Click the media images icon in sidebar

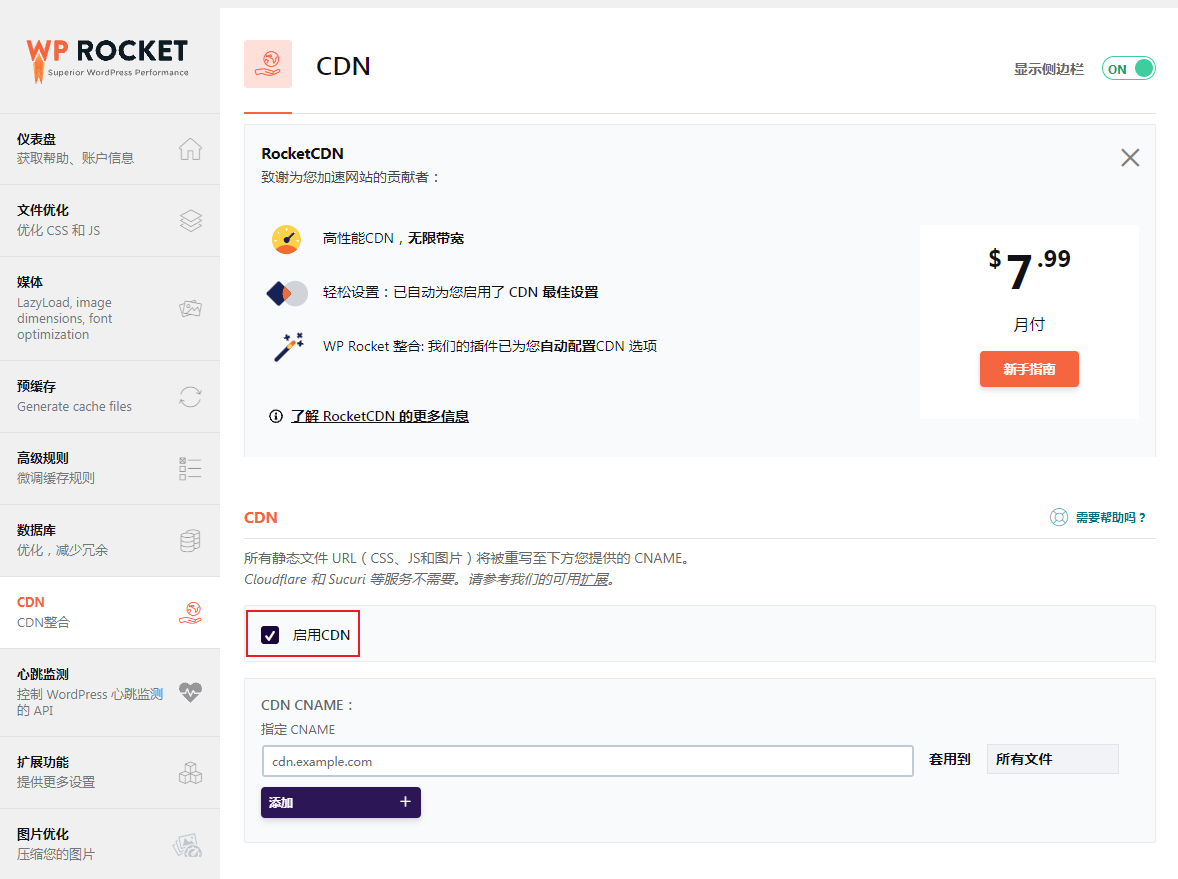coord(190,309)
